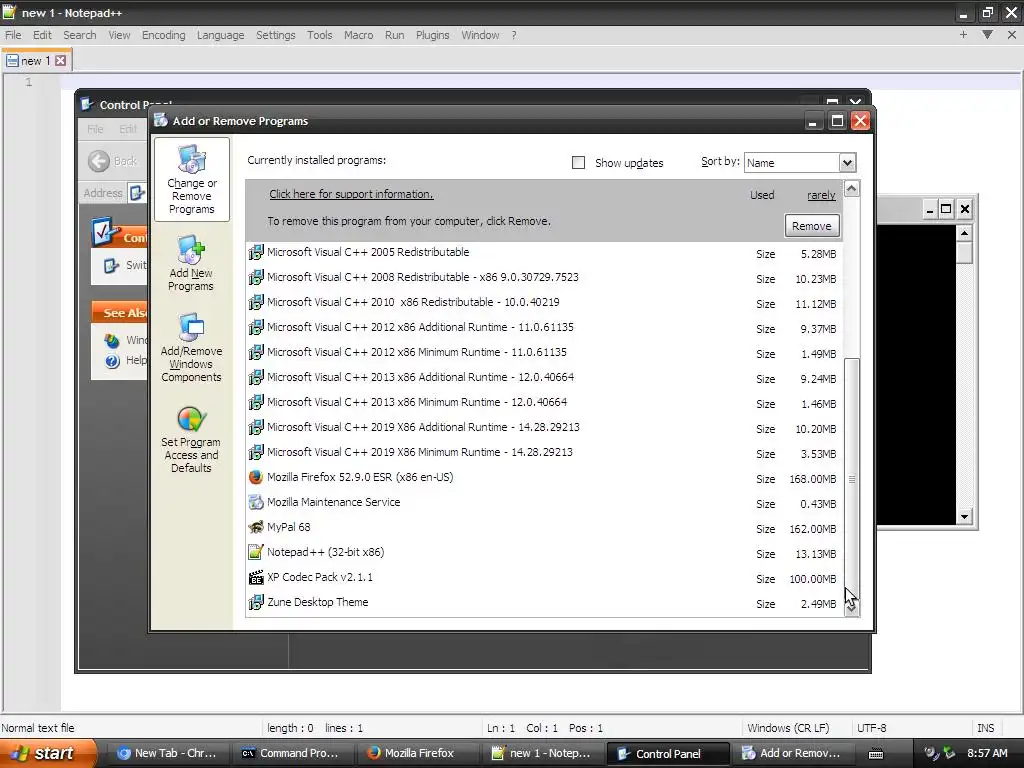Open Add New Programs sidebar icon
Screen dimensions: 1024x768
tap(191, 250)
